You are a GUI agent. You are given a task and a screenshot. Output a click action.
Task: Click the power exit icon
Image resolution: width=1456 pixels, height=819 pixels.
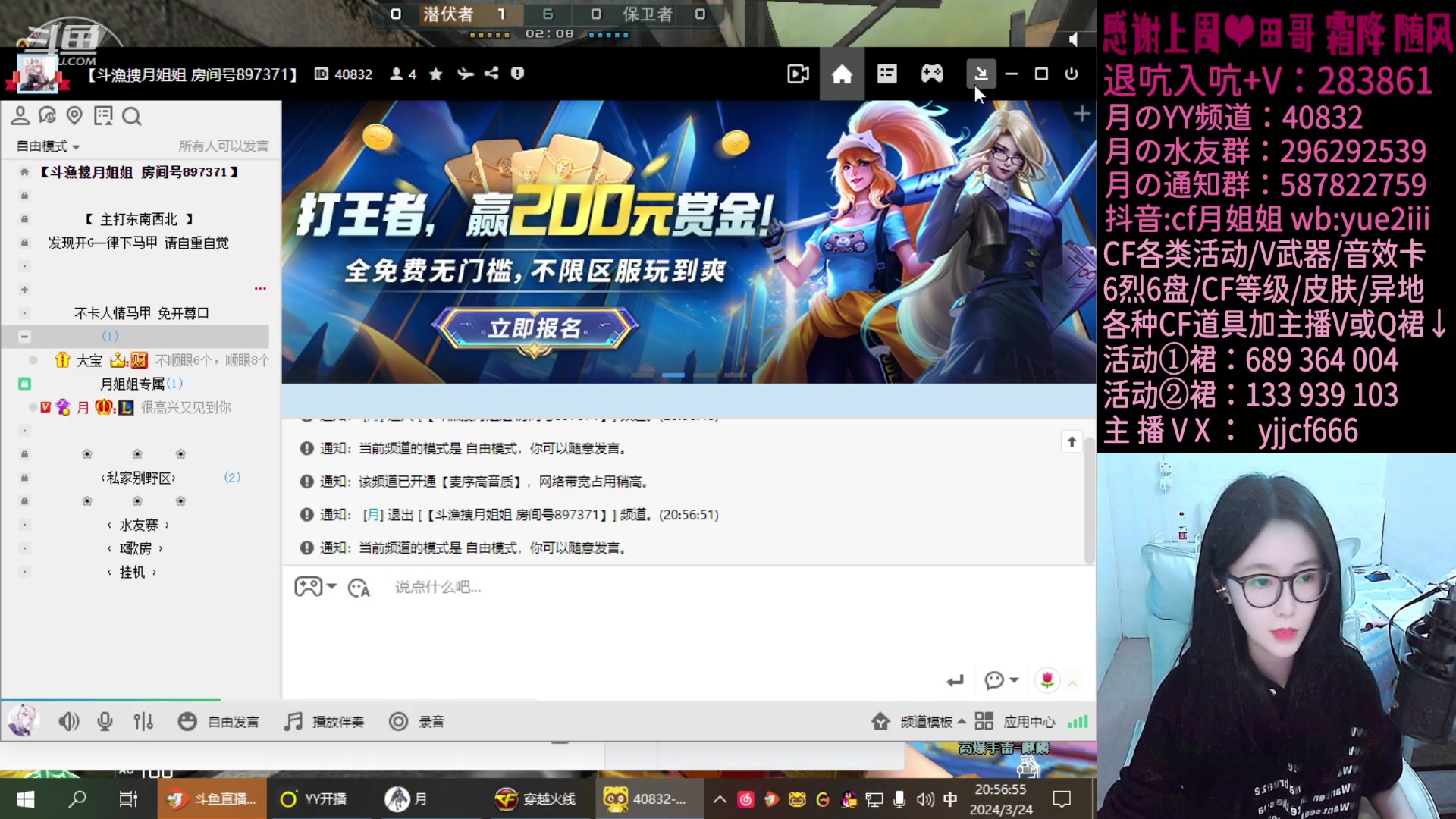coord(1071,74)
